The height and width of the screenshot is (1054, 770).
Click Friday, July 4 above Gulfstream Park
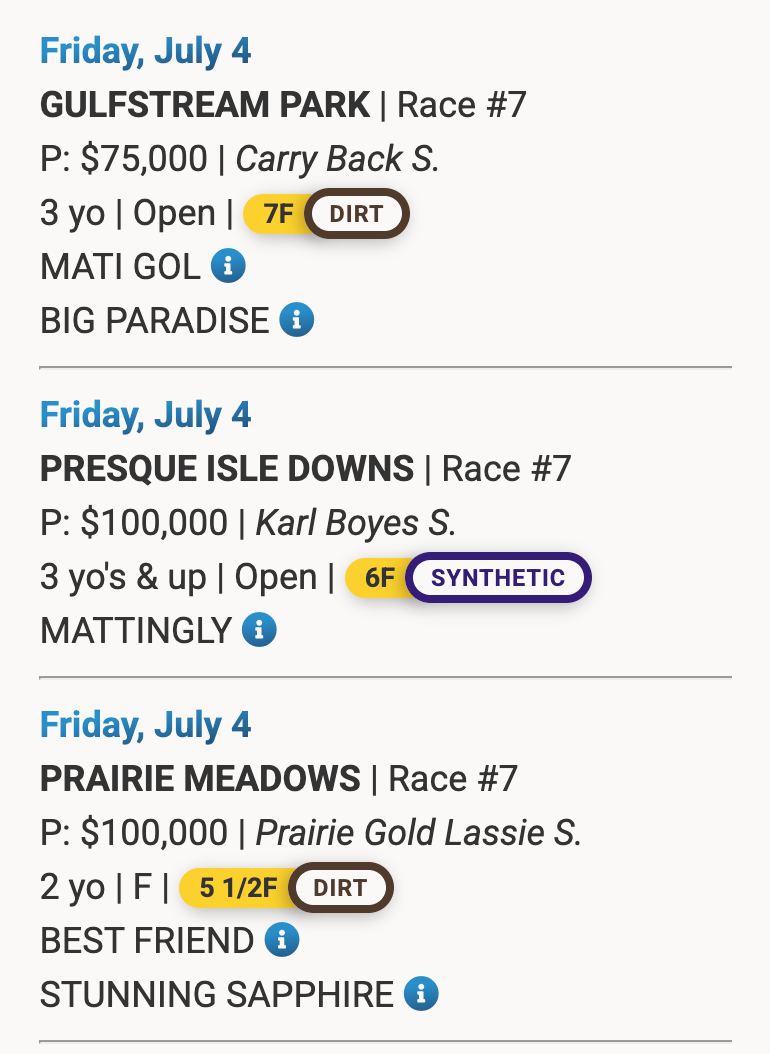146,52
